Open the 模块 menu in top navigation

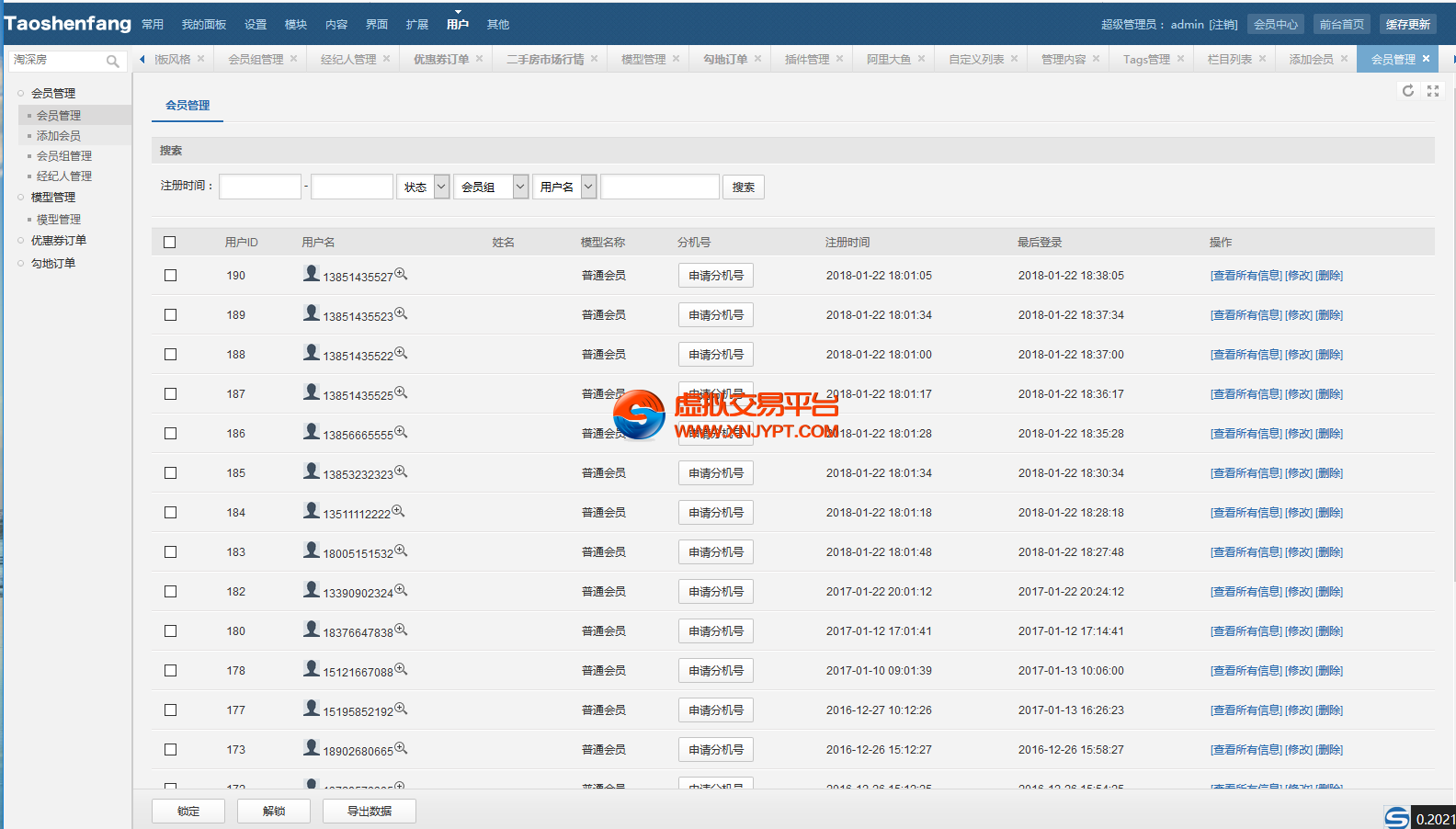point(296,25)
